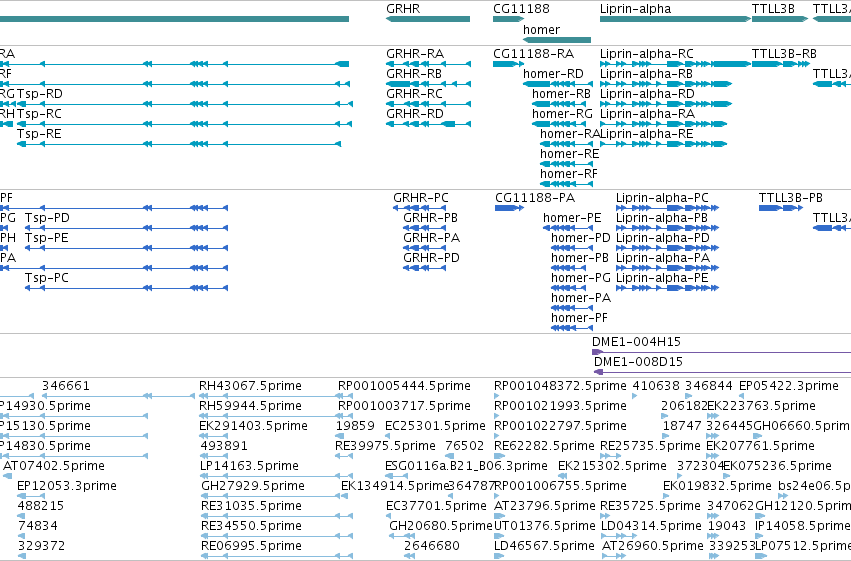Screen dimensions: 851x561
Task: Select transcript Liprin-alpha-RD
Action: pyautogui.click(x=647, y=94)
